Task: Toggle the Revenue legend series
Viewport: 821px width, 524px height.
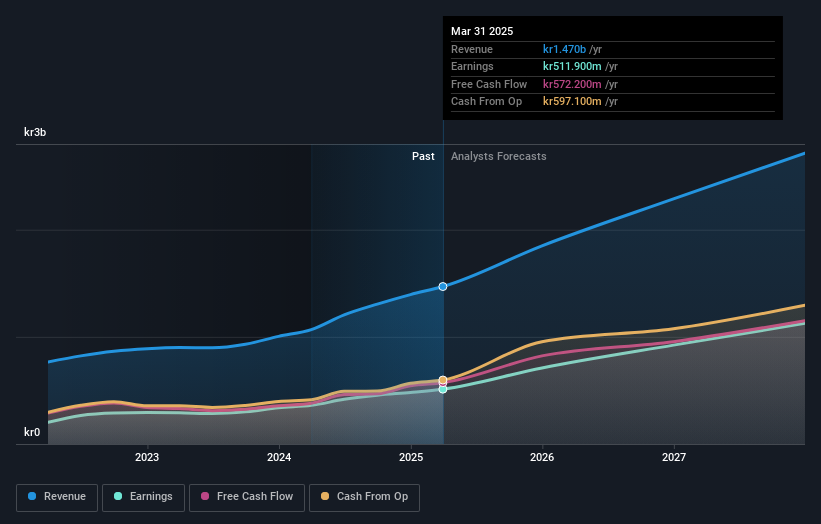Action: pyautogui.click(x=57, y=497)
